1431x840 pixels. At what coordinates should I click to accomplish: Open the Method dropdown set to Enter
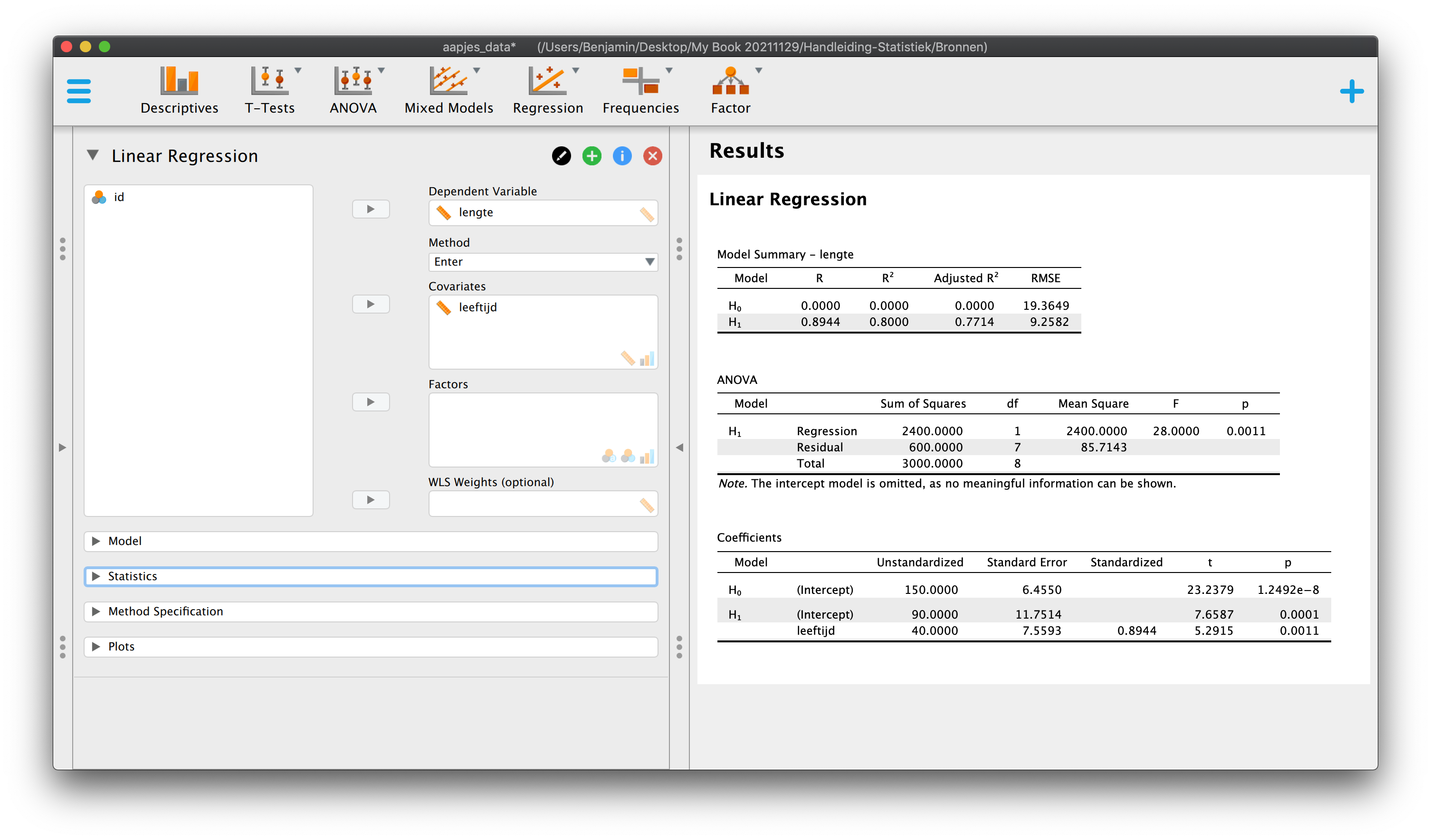point(543,262)
